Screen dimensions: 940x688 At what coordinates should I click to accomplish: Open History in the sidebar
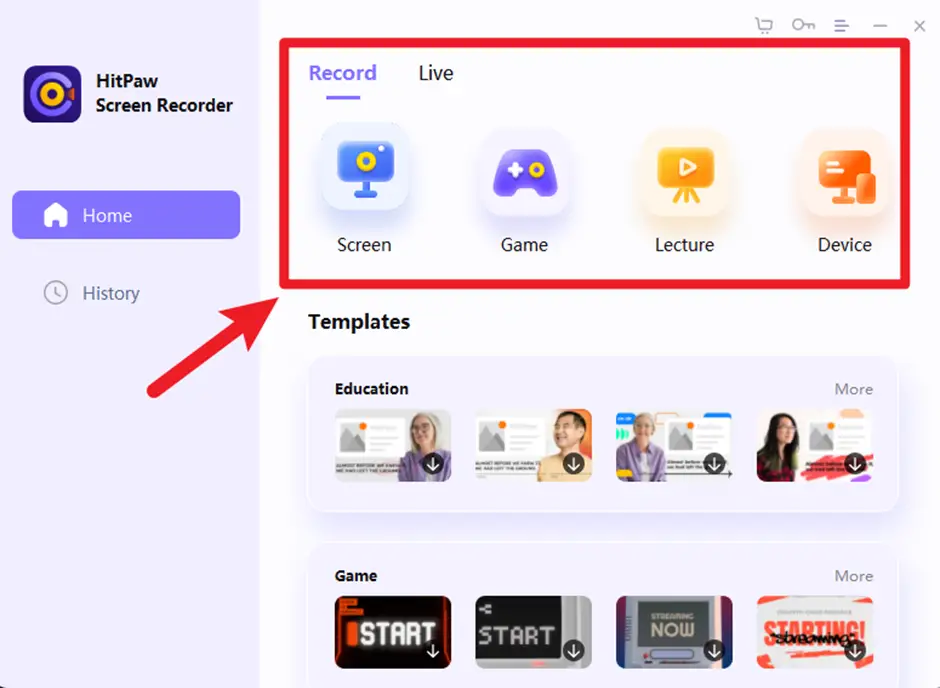click(111, 293)
